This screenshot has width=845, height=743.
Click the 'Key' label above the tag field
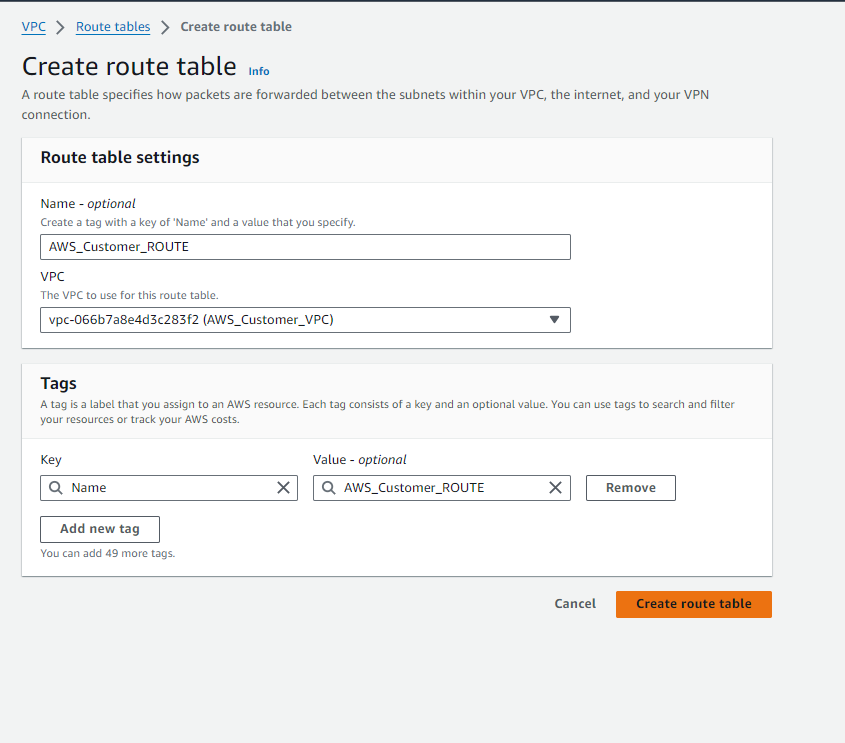(51, 460)
